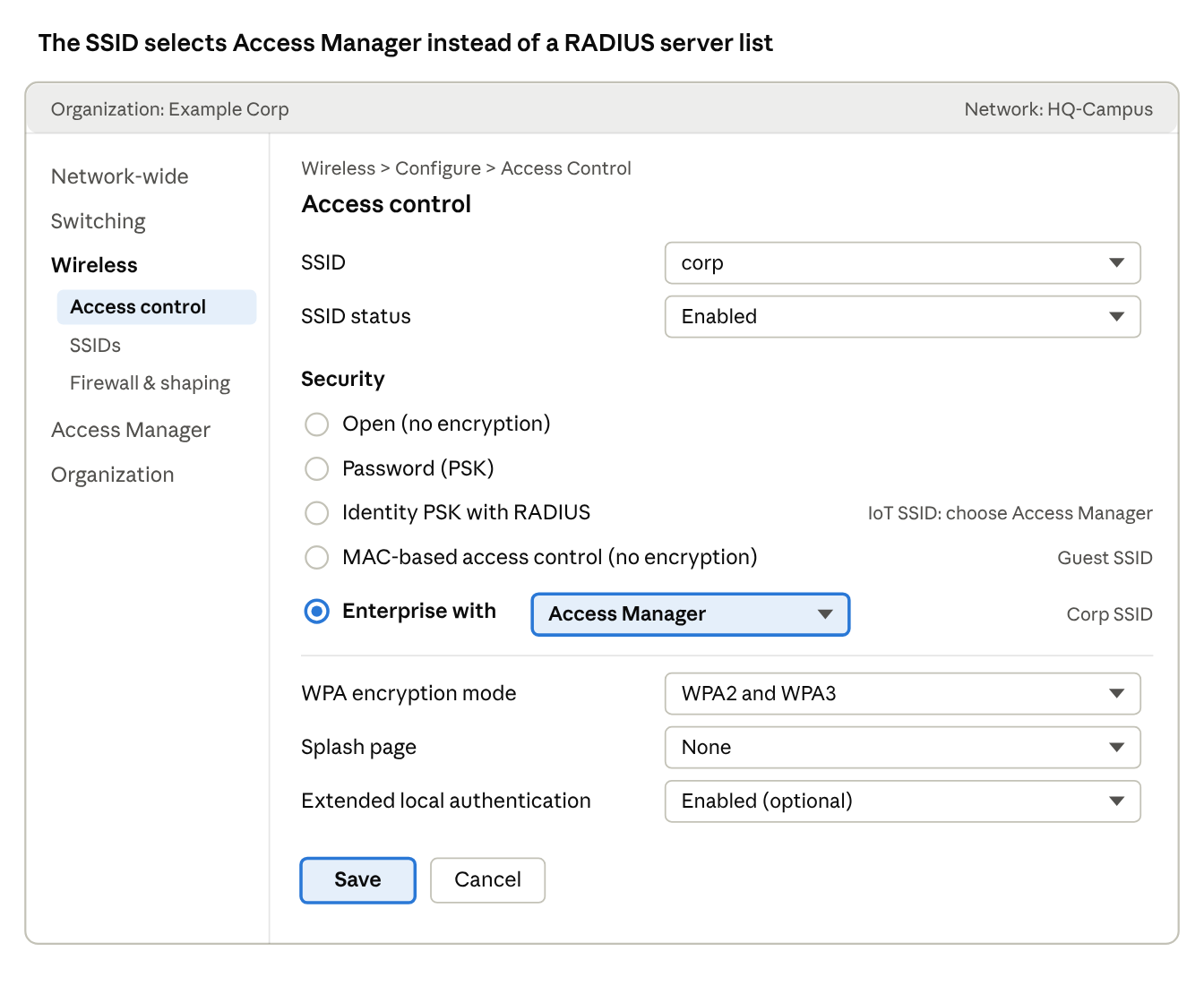Click the Access Control breadcrumb

pos(566,168)
